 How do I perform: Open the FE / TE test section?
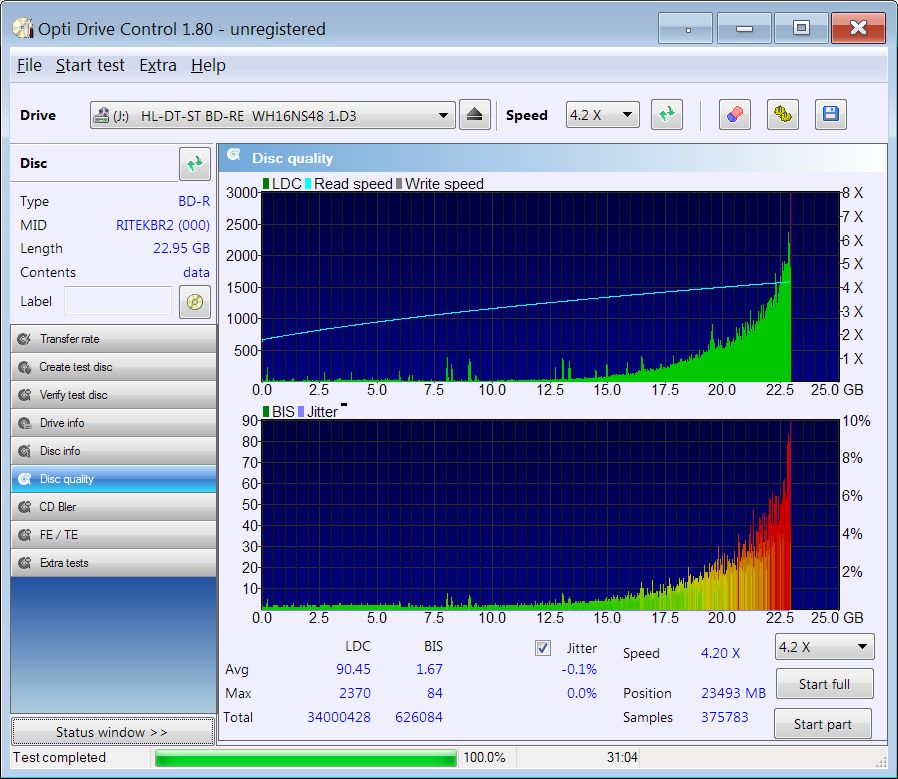113,535
